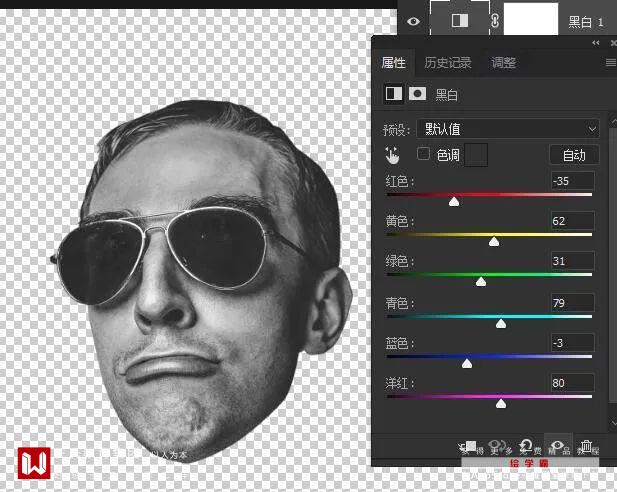Clip adjustment to layer below icon
617x492 pixels.
[468, 446]
